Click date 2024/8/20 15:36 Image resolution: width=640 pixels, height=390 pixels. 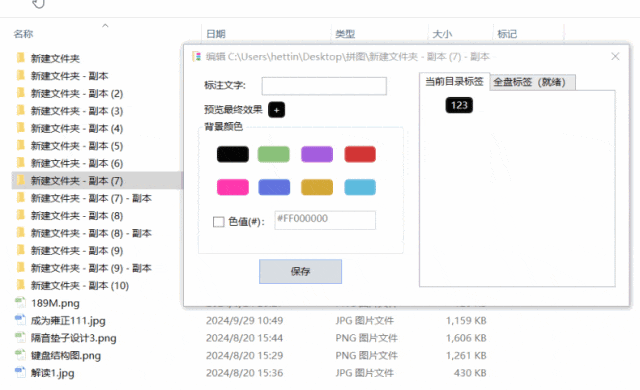coord(244,372)
